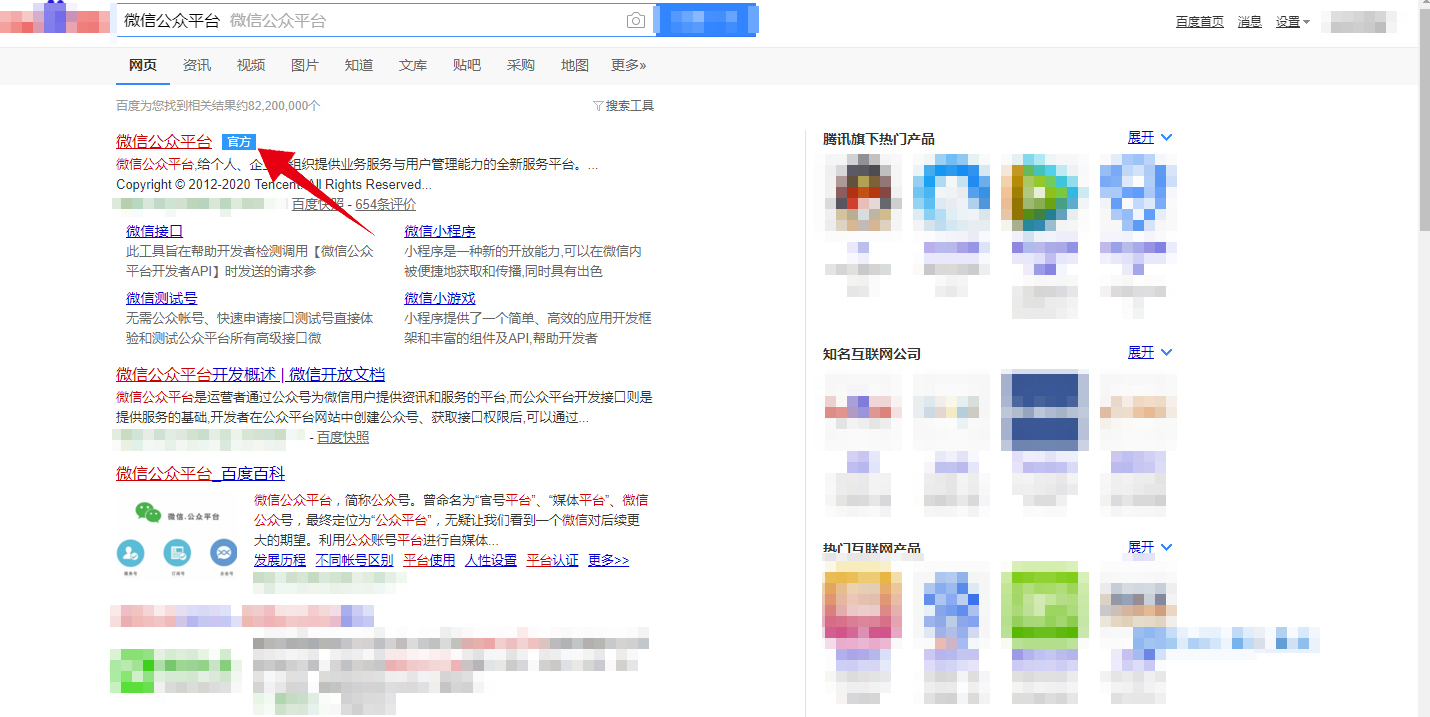Open the 微信测试号 sublink
The width and height of the screenshot is (1430, 717).
(162, 298)
